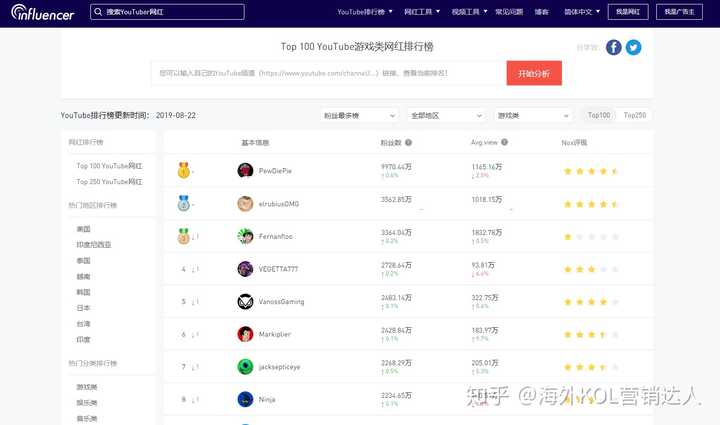The image size is (720, 425).
Task: Share on Twitter icon
Action: pyautogui.click(x=633, y=47)
